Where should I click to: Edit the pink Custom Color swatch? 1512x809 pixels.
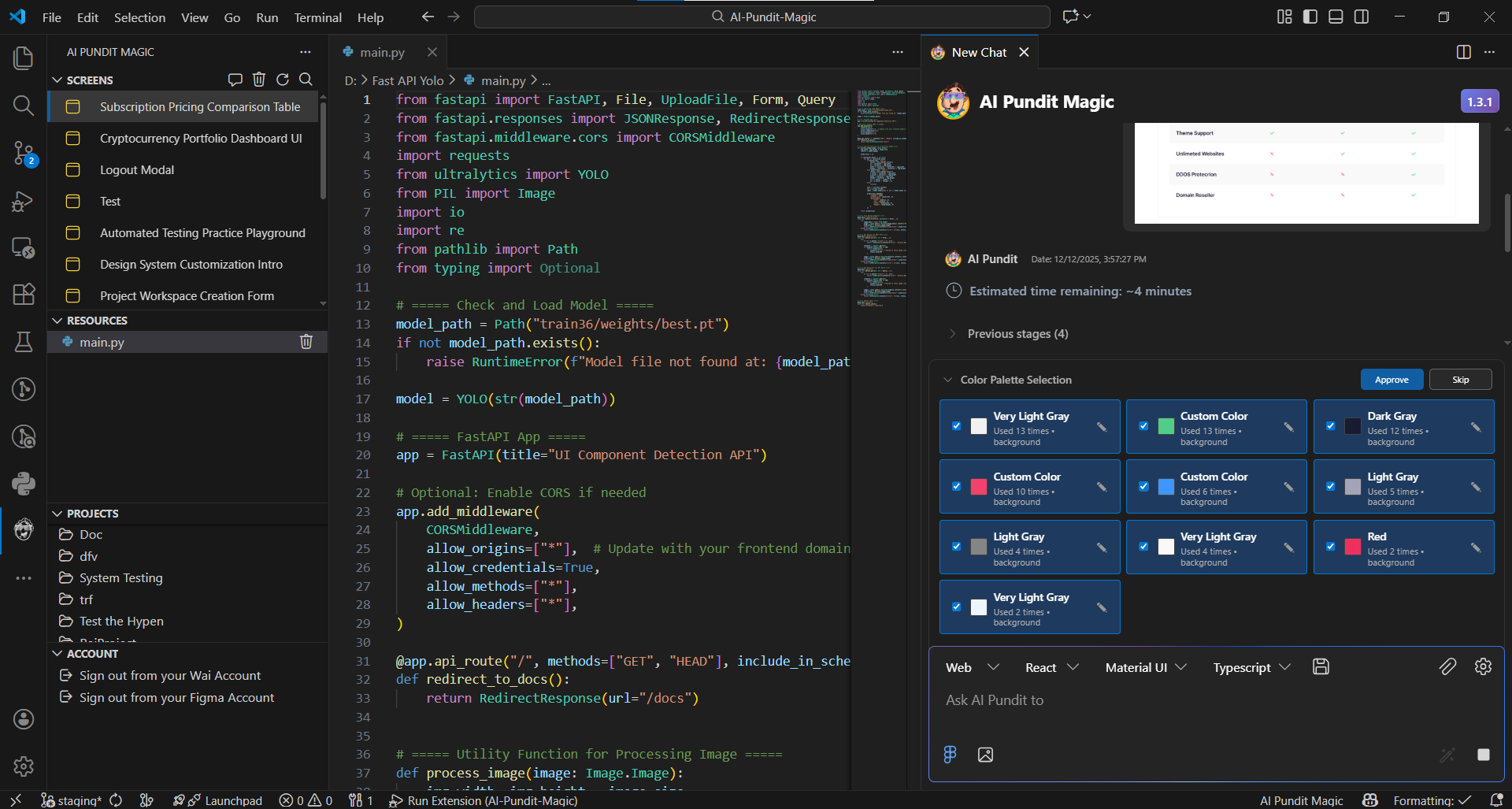coord(1101,486)
